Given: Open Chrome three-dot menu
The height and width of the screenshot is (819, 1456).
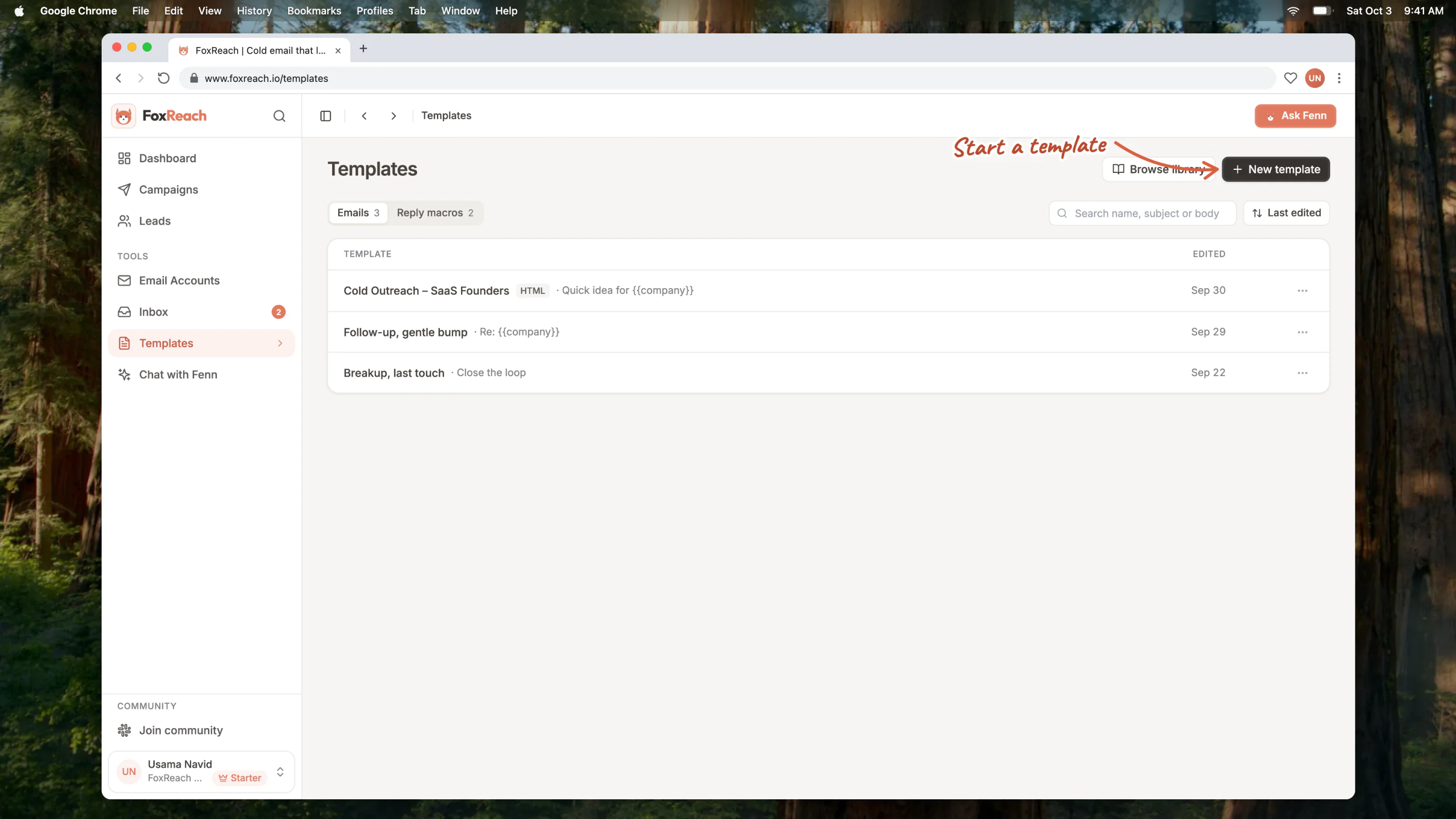Looking at the screenshot, I should 1339,78.
